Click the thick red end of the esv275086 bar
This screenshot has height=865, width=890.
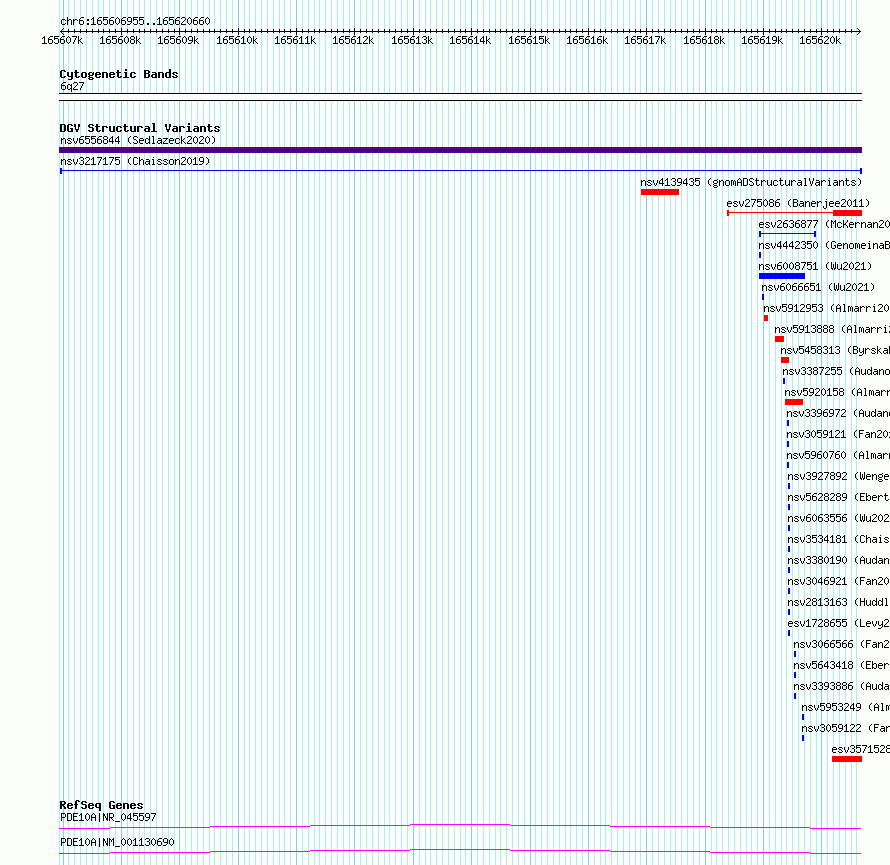pos(847,213)
